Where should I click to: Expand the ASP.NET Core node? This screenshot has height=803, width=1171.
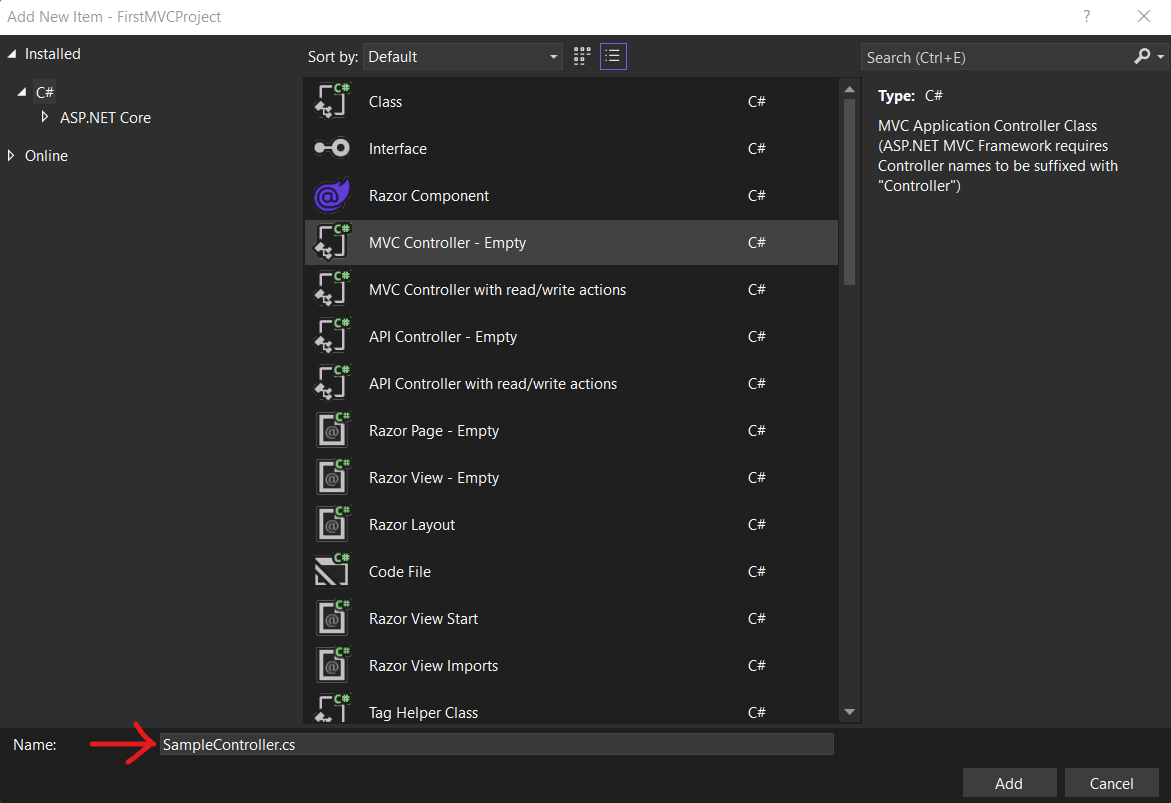(45, 117)
